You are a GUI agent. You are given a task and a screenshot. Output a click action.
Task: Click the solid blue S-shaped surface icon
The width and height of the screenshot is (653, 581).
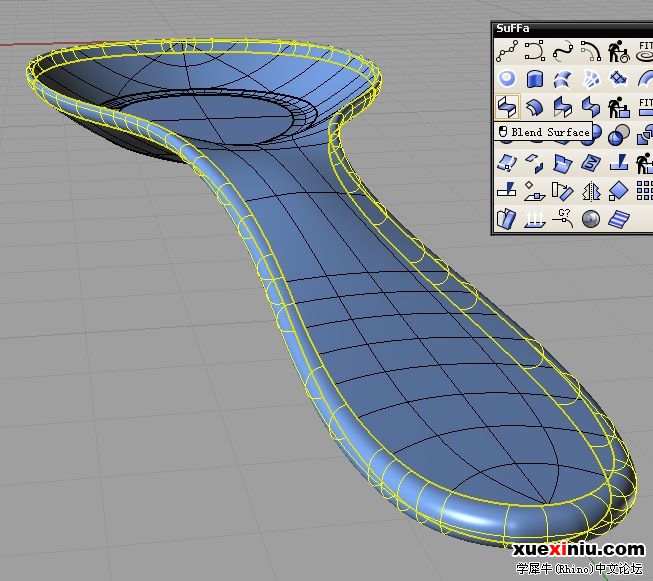coord(591,107)
